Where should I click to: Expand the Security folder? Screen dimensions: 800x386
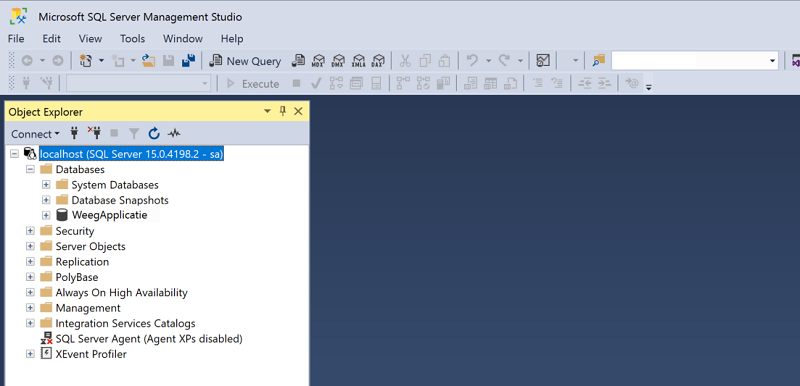click(x=30, y=231)
